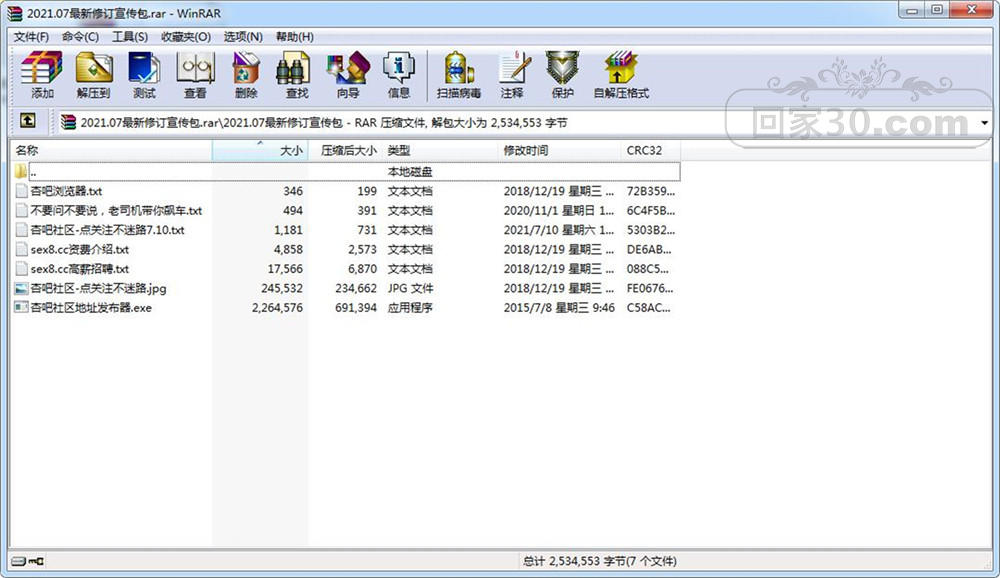Select file 不要问不要说，老司机带你飙车.txt
The width and height of the screenshot is (1000, 578).
tap(116, 211)
